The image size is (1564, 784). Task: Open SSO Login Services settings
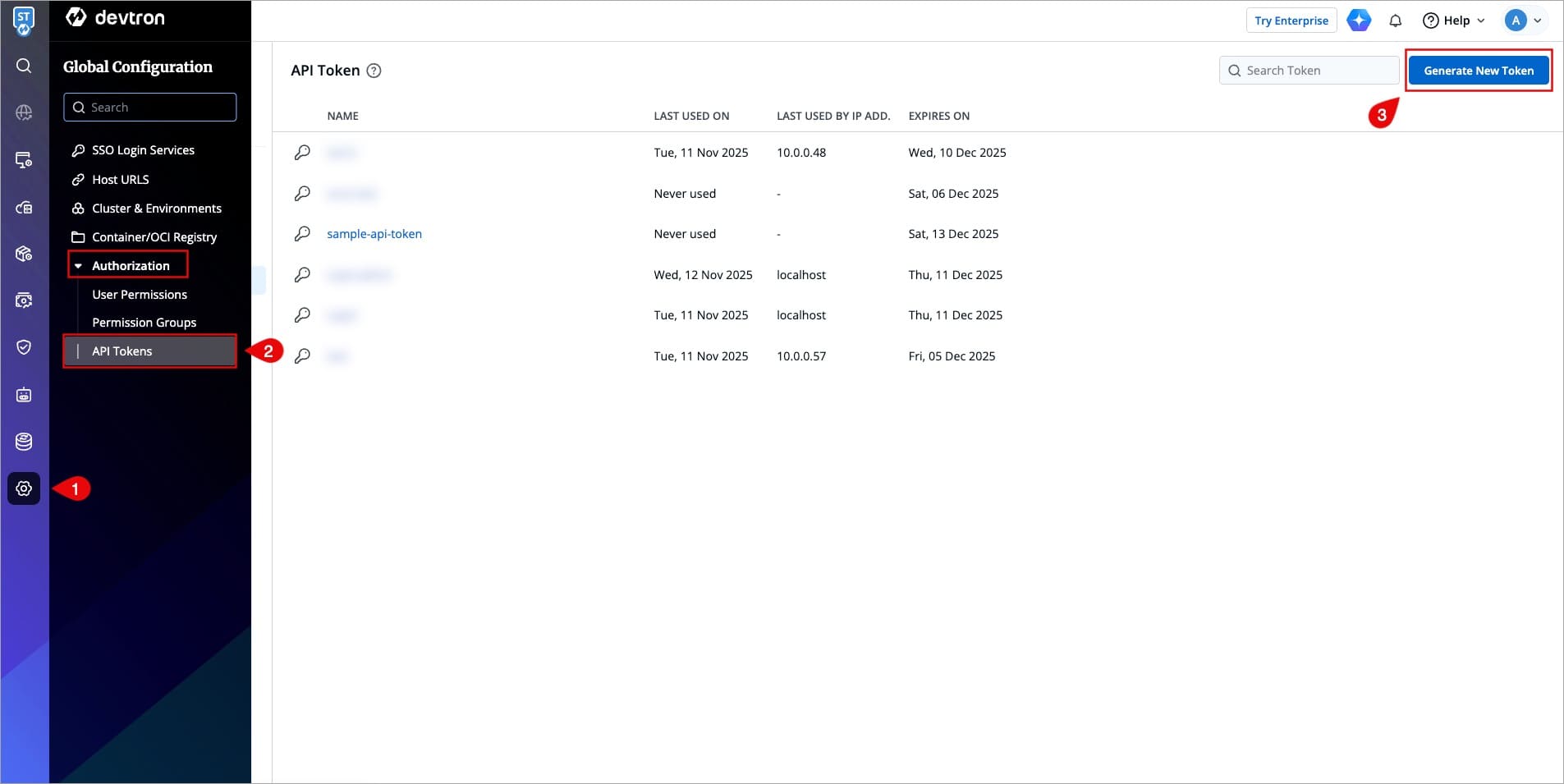pos(143,150)
